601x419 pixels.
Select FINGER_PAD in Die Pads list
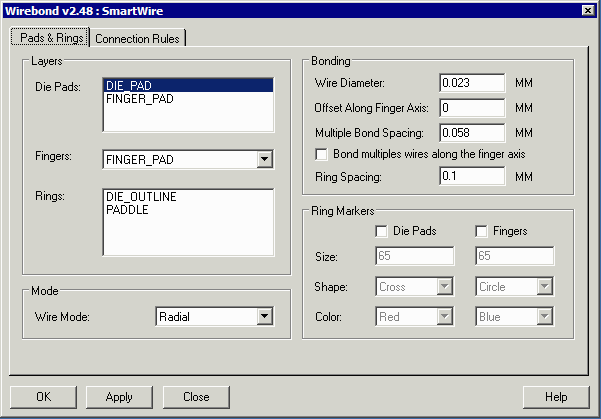[x=188, y=99]
